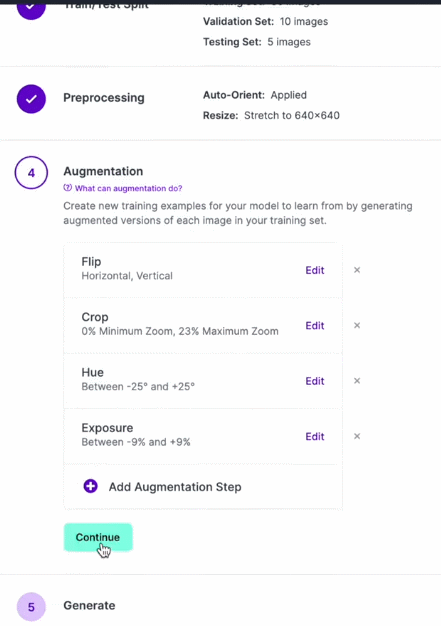441x626 pixels.
Task: Click the plus icon for Add Augmentation Step
Action: pos(91,486)
